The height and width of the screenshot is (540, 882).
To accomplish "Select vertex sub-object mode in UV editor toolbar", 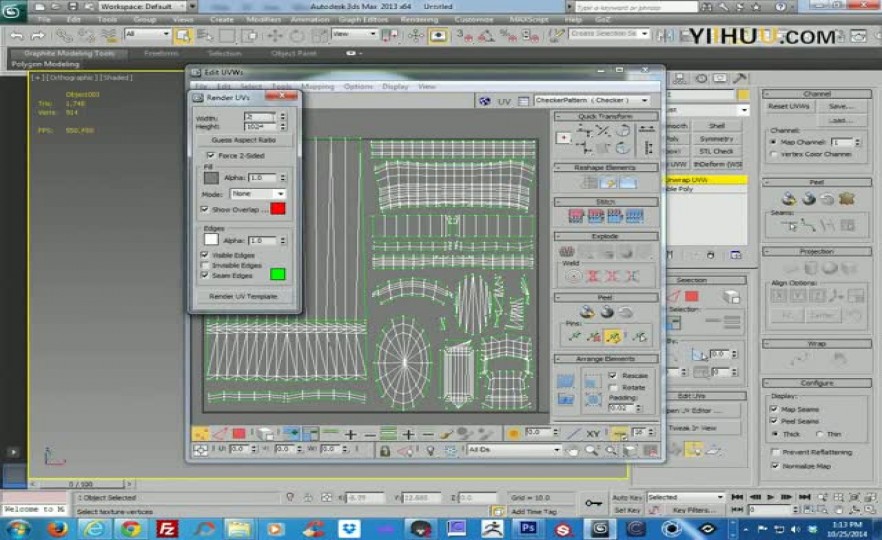I will 200,434.
